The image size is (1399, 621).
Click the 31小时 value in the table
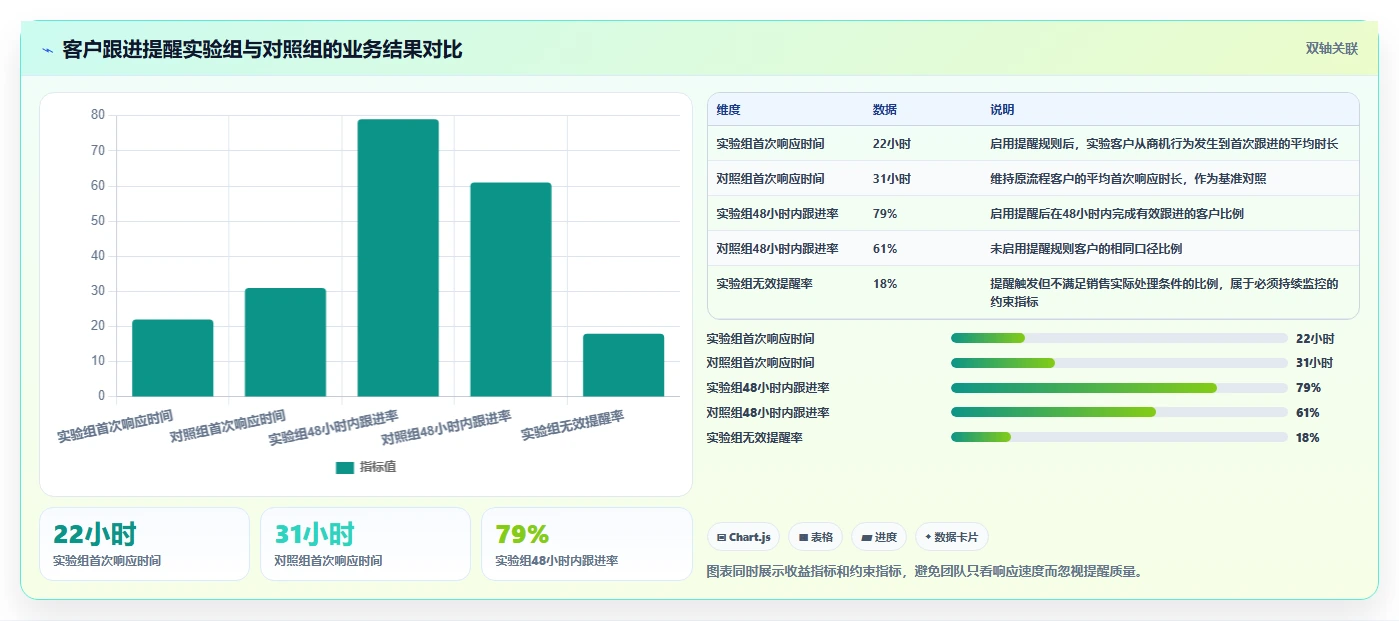(x=892, y=179)
